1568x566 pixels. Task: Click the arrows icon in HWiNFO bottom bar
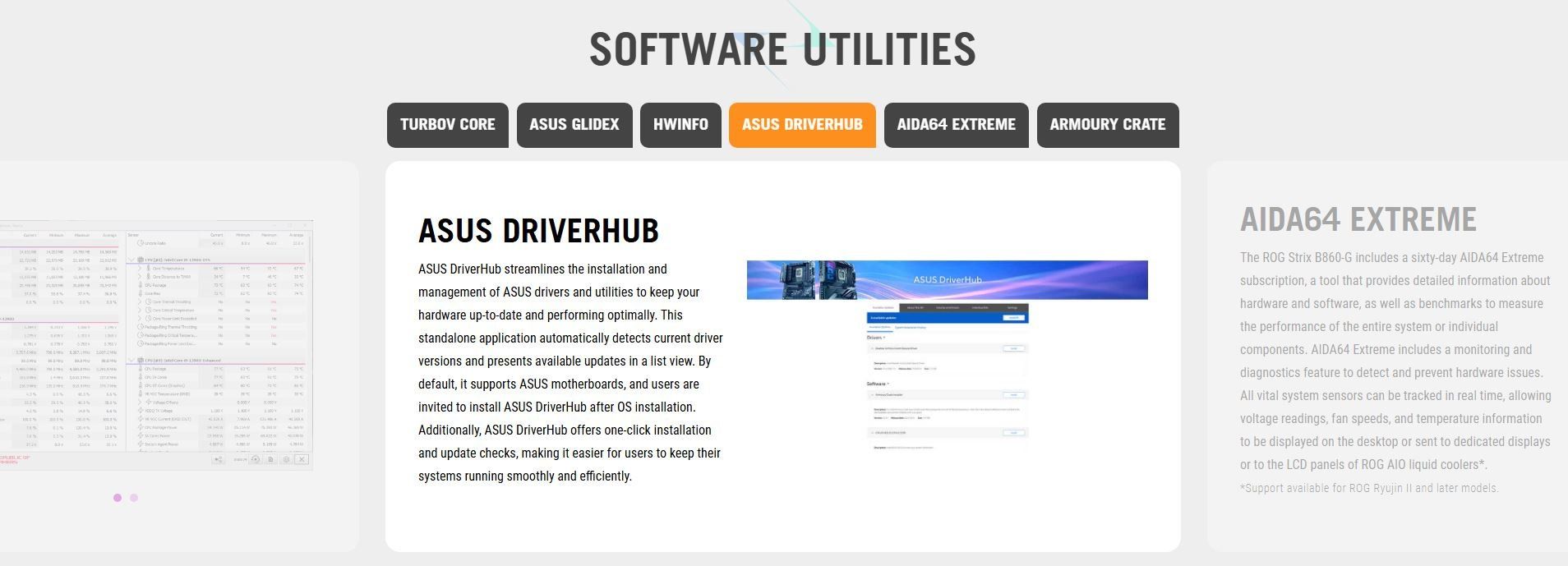(218, 459)
